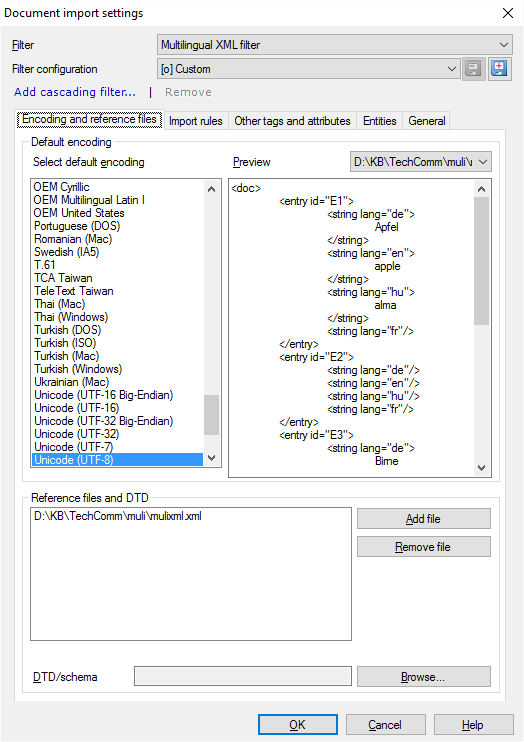Switch to Encoding and reference files tab

click(x=89, y=119)
